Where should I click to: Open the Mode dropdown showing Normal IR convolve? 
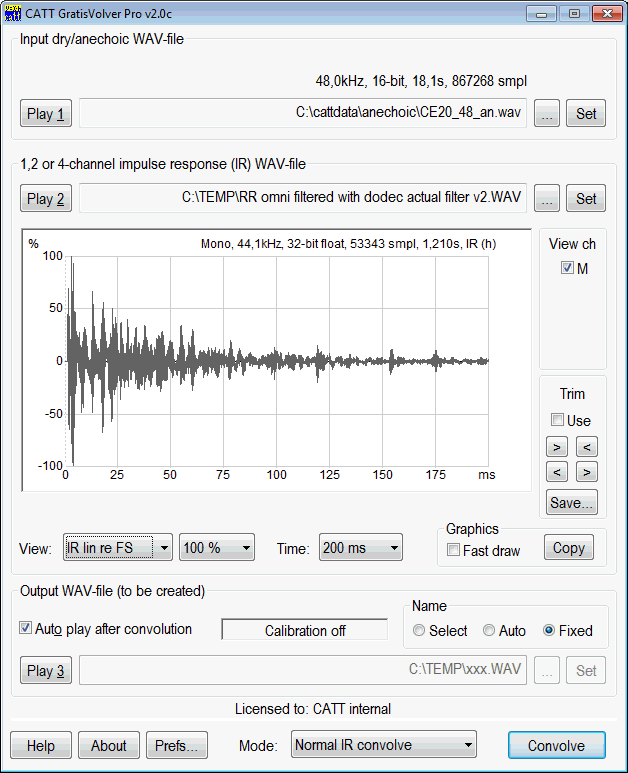pyautogui.click(x=383, y=745)
